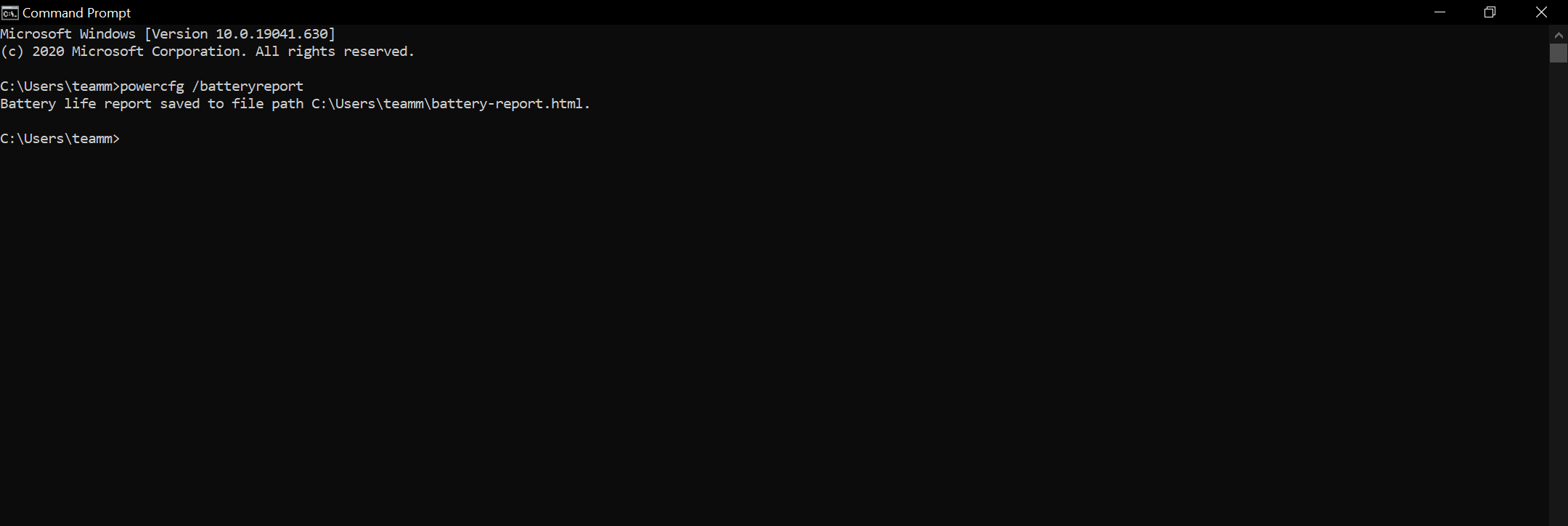Open the Command Prompt system menu icon
Viewport: 1568px width, 526px height.
point(9,12)
